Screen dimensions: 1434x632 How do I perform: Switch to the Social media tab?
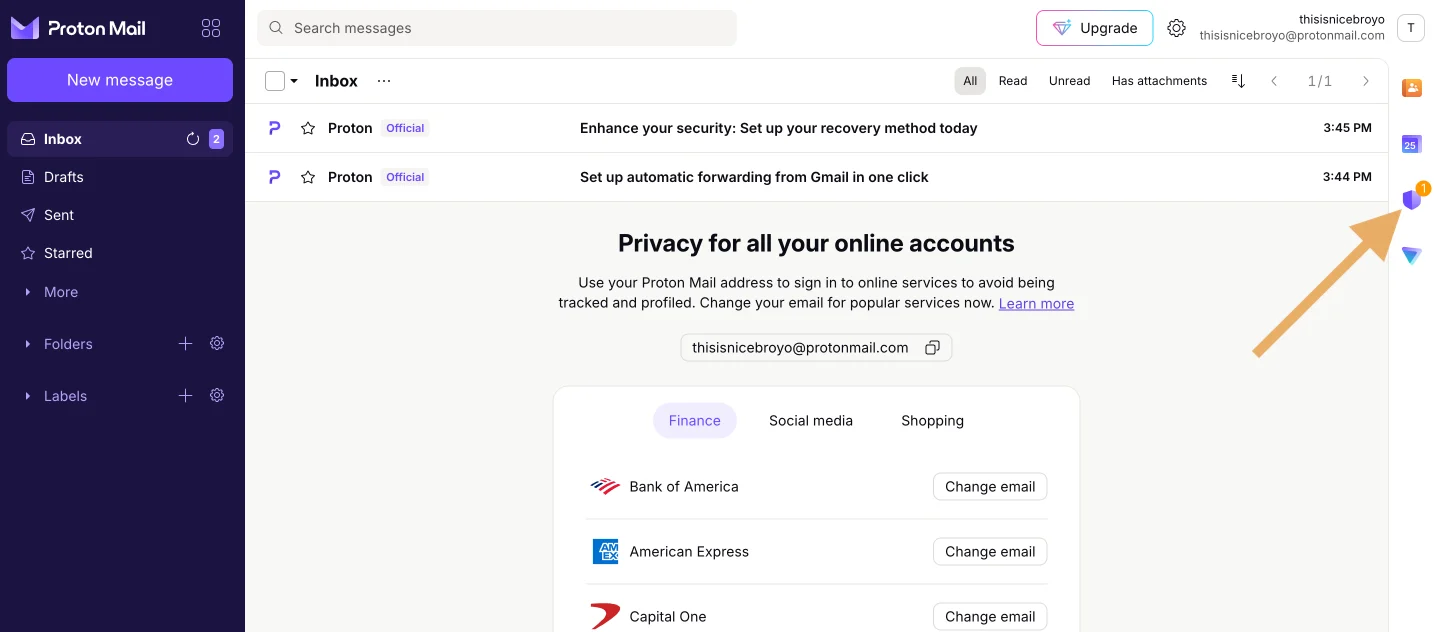click(x=811, y=421)
